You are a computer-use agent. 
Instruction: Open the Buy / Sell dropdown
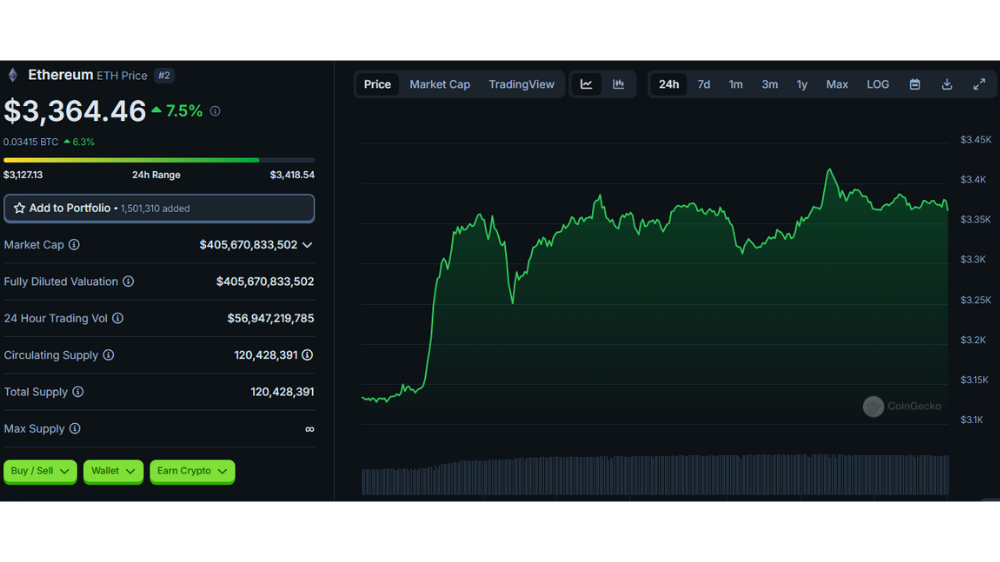[40, 471]
